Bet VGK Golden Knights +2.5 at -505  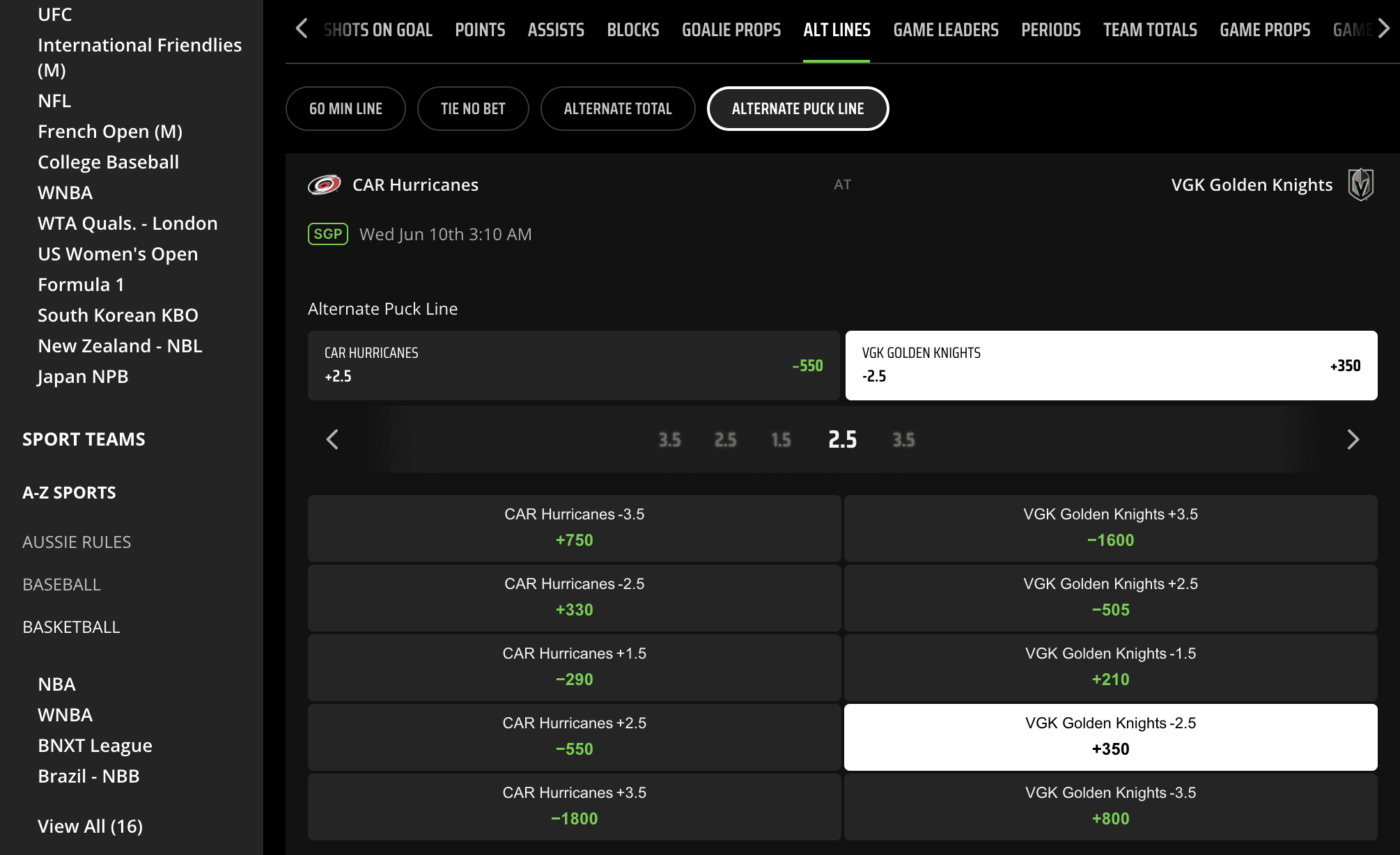pos(1111,598)
